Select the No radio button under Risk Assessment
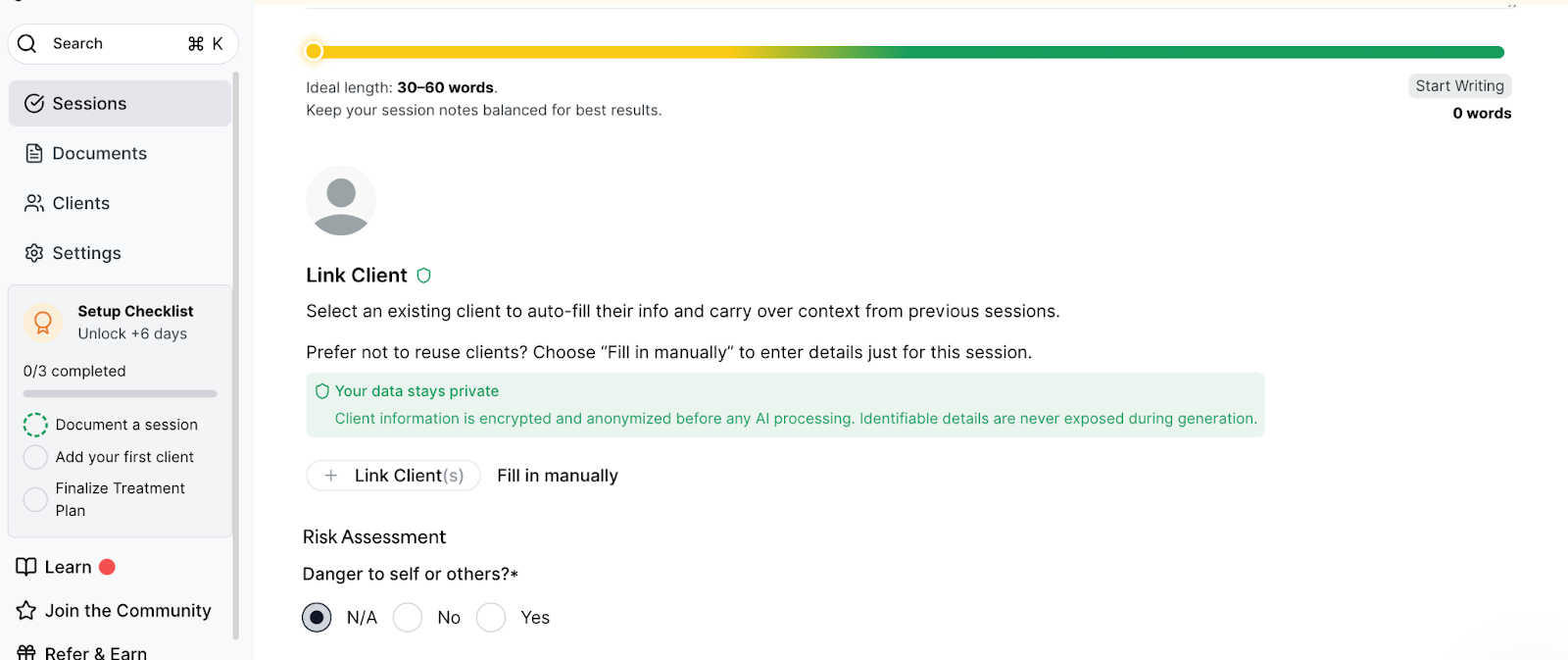 pyautogui.click(x=408, y=617)
